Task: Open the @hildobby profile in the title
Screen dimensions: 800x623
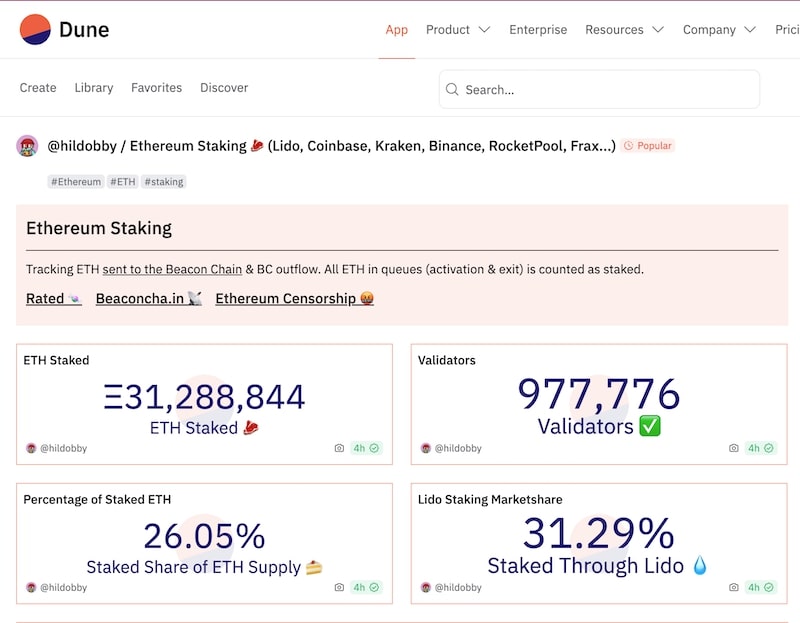Action: click(82, 146)
